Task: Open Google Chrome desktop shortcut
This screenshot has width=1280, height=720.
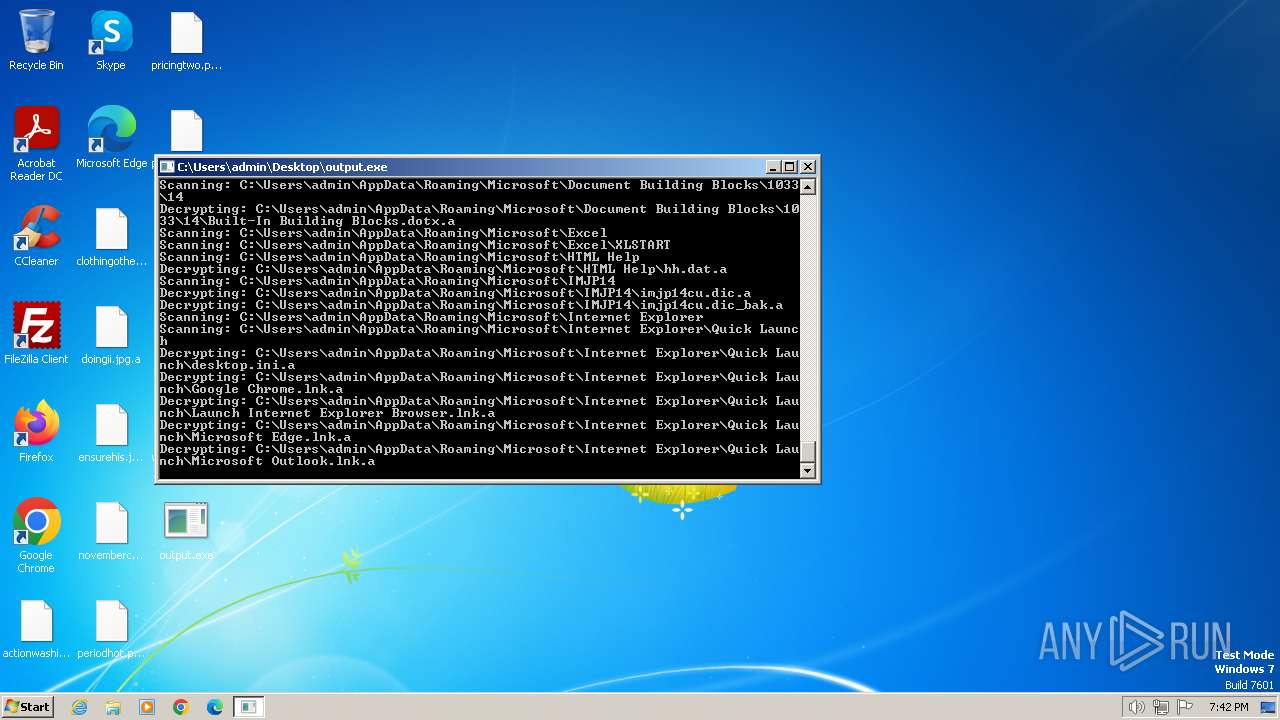Action: [36, 536]
